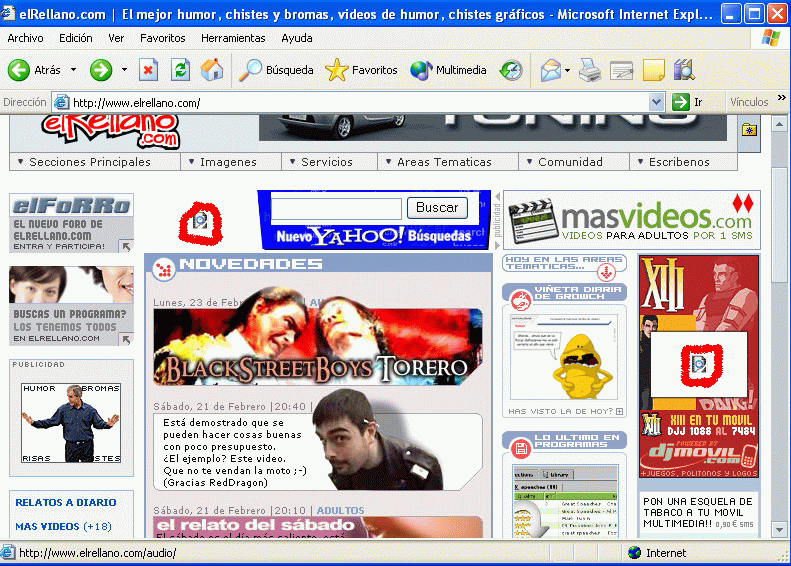The height and width of the screenshot is (566, 791).
Task: Open the Búsqueda search panel
Action: coord(276,70)
